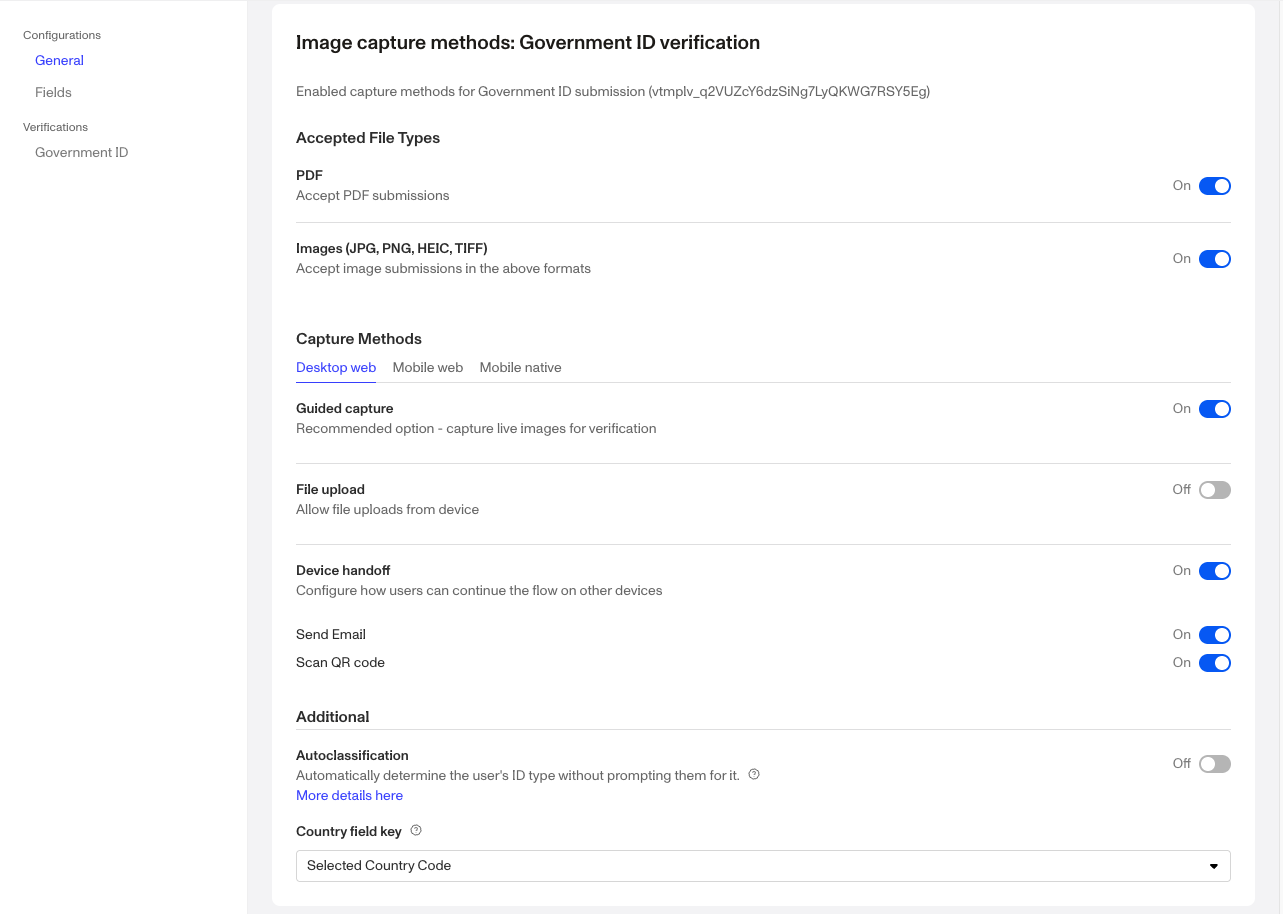
Task: Click dropdown arrow on Selected Country Code
Action: point(1213,866)
